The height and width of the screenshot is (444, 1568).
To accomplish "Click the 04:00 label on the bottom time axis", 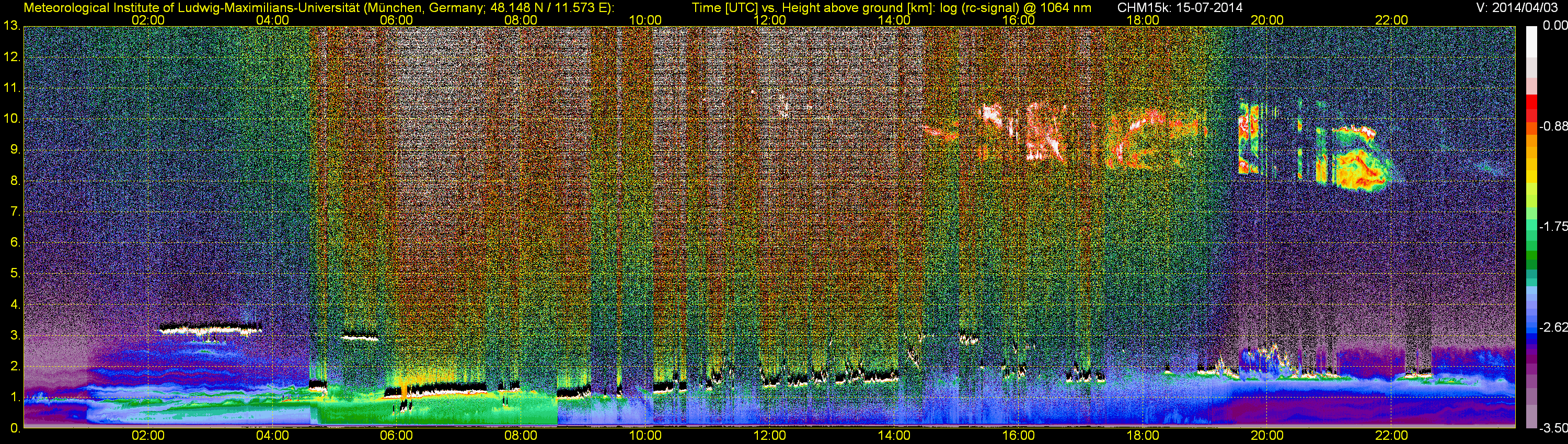I will [272, 436].
